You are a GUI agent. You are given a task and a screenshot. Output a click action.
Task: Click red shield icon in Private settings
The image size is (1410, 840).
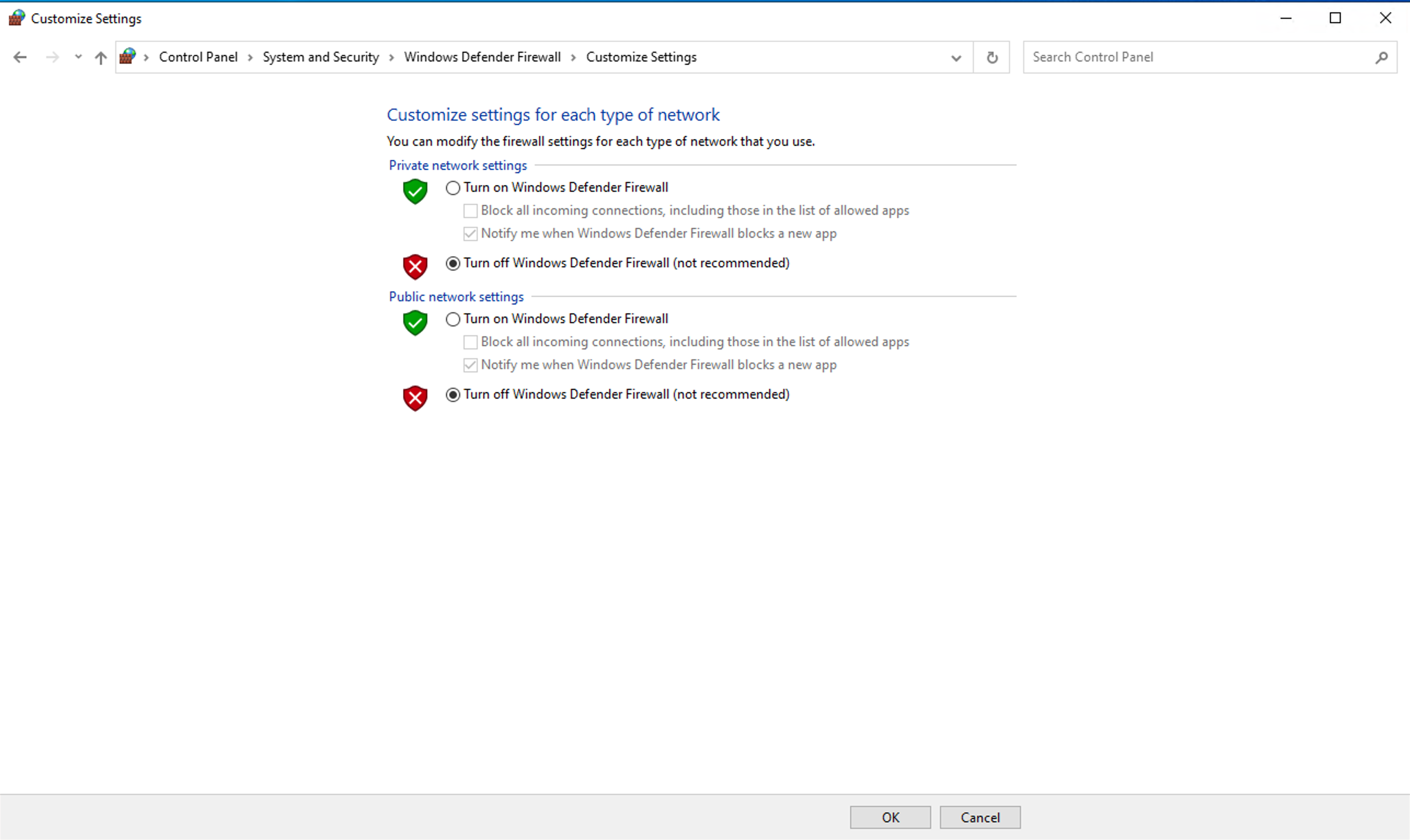click(415, 267)
